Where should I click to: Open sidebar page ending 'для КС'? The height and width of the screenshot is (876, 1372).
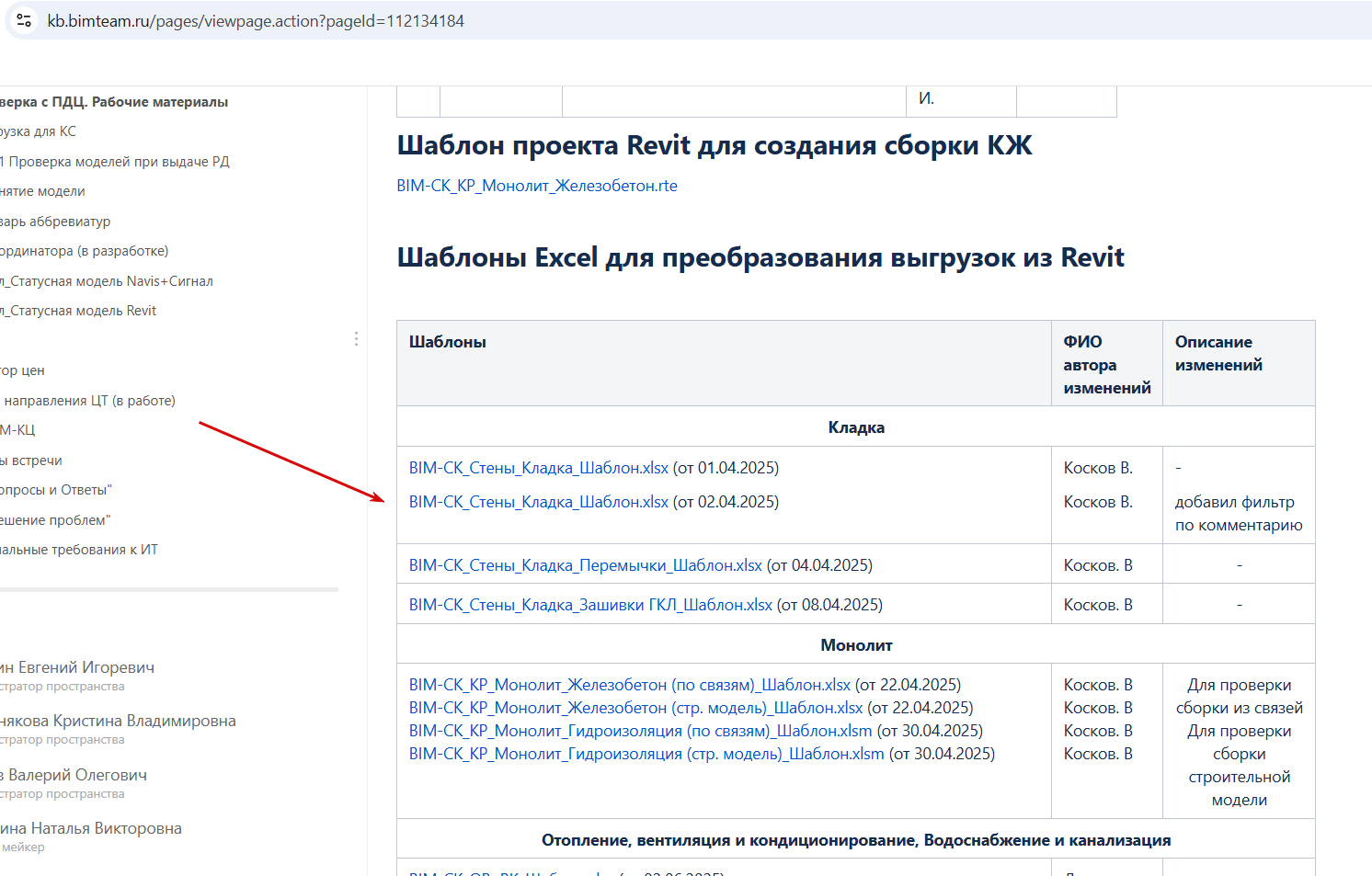[x=39, y=131]
